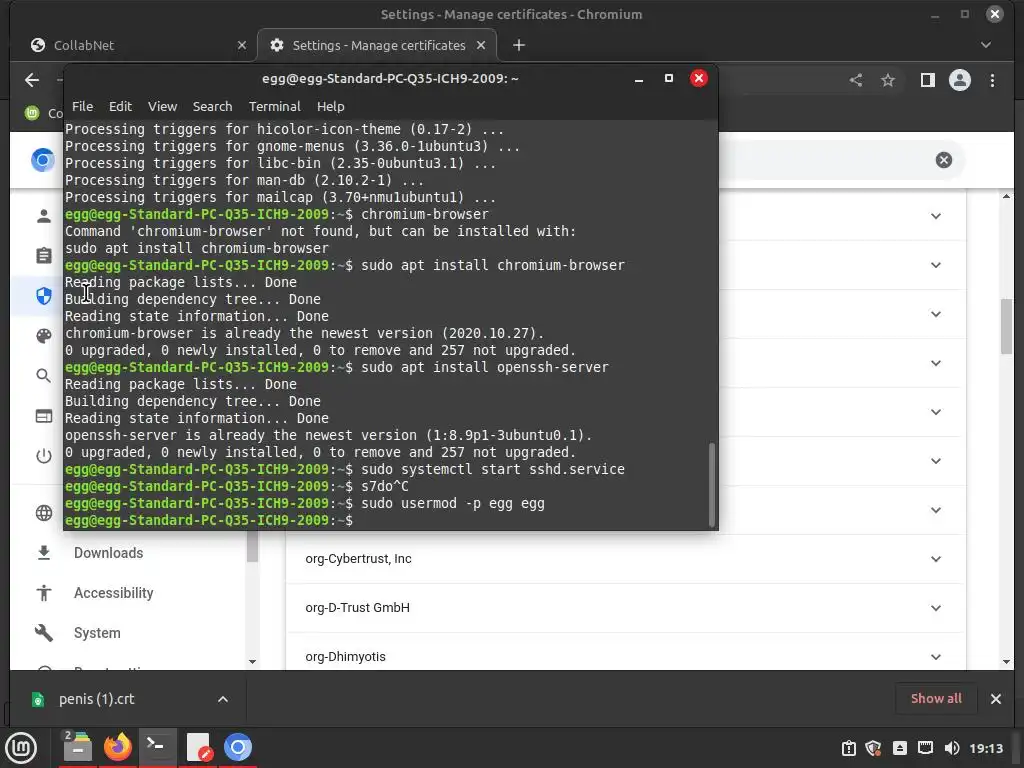Click the certificates page vertical scrollbar thumb
The width and height of the screenshot is (1024, 768).
point(1006,325)
